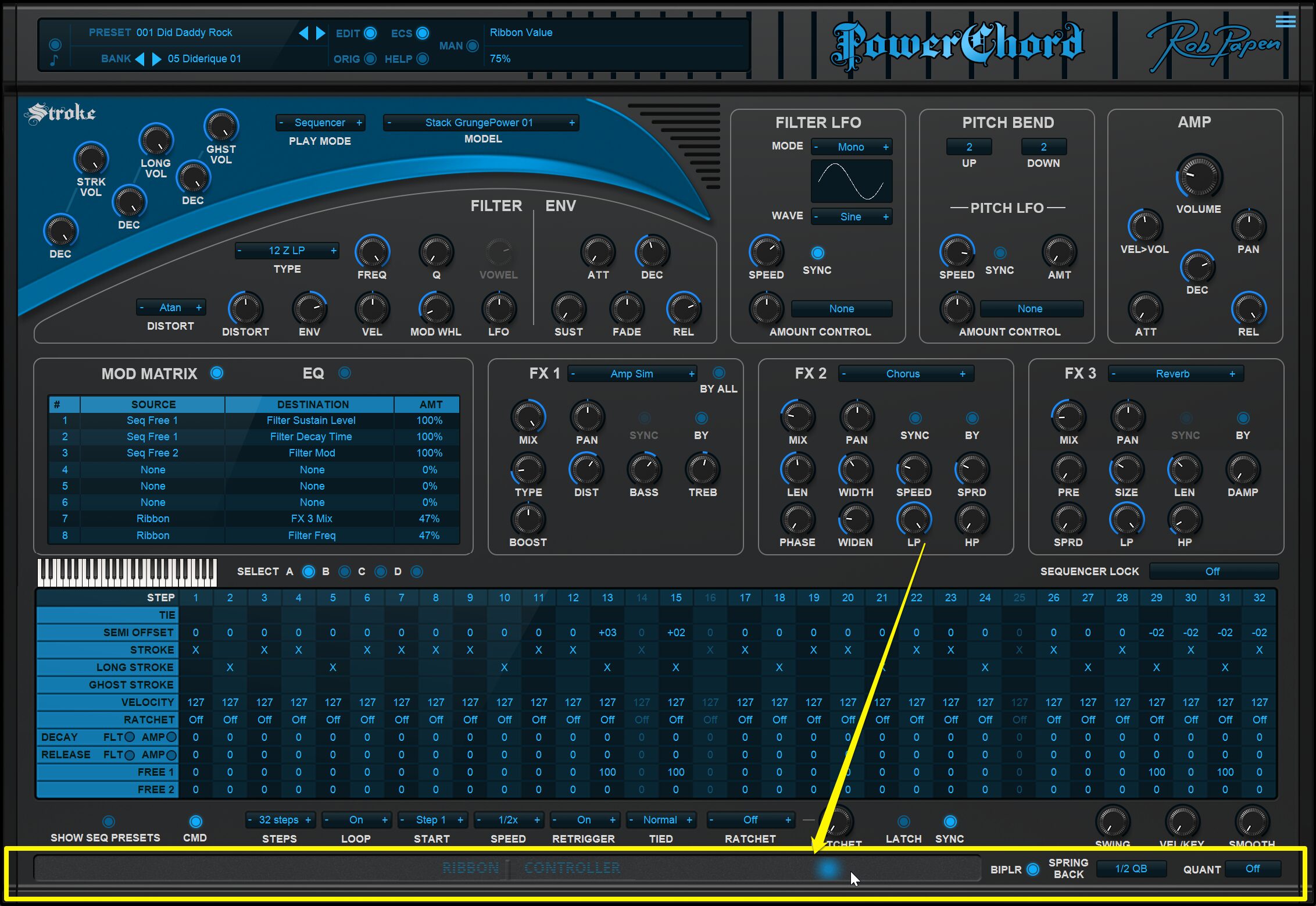
Task: Select sequence D radio button
Action: [417, 572]
